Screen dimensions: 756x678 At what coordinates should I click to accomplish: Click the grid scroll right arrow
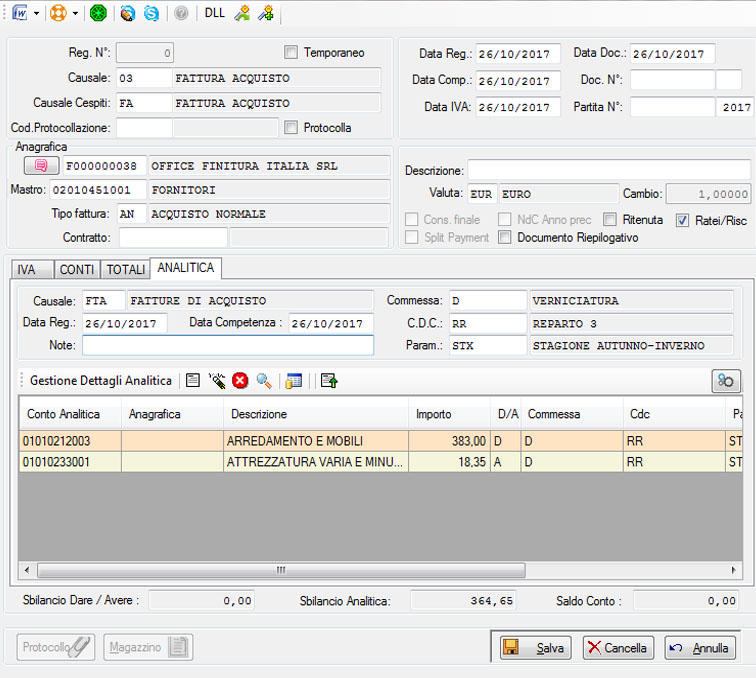click(x=733, y=570)
